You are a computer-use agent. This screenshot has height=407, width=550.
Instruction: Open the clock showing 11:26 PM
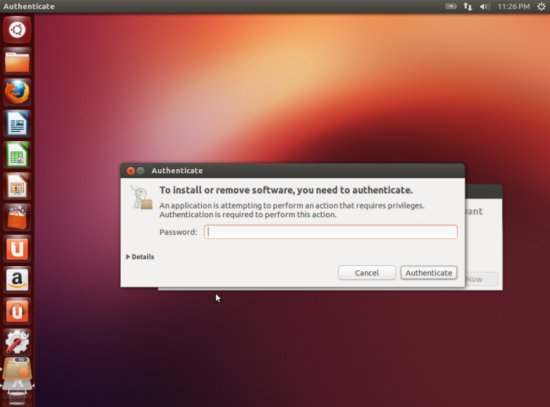pyautogui.click(x=514, y=6)
